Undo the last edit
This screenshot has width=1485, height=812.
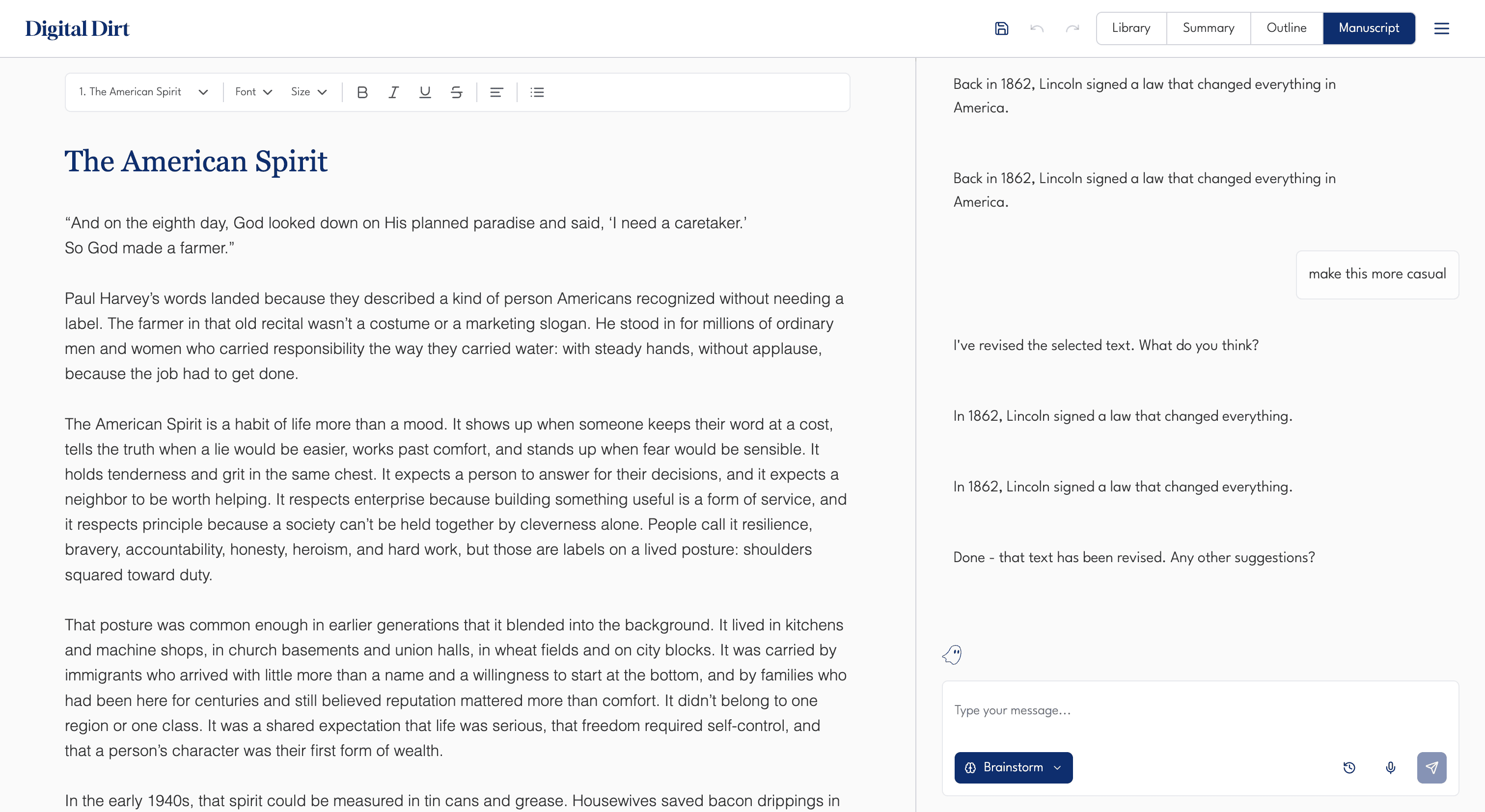pos(1037,28)
